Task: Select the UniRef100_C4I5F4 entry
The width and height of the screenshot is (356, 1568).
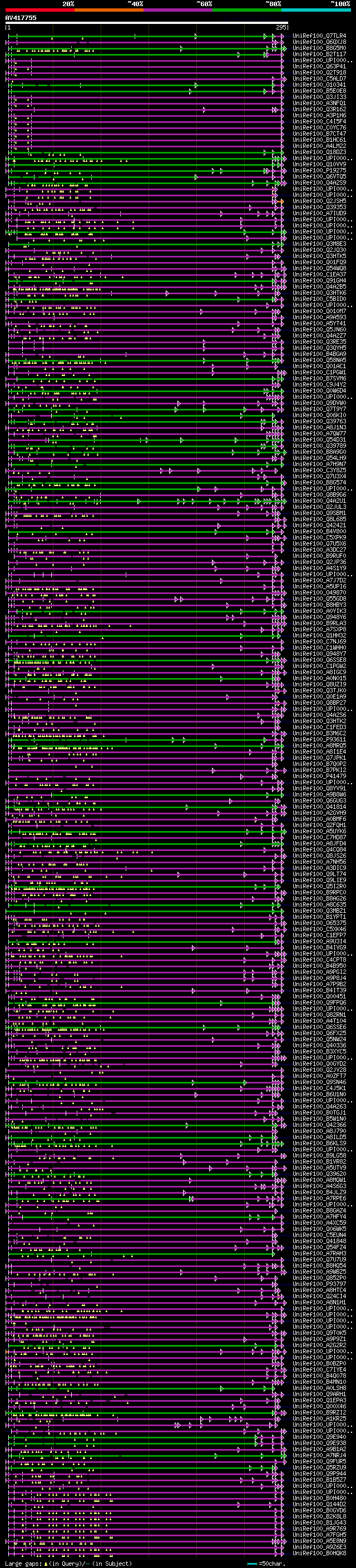Action: click(x=319, y=122)
